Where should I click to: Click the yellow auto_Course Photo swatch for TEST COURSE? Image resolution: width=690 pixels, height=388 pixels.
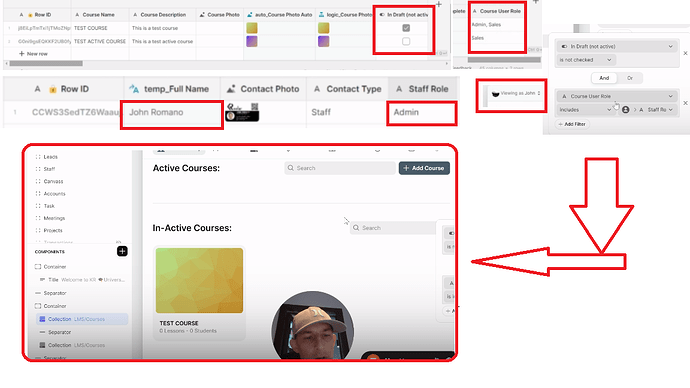252,28
